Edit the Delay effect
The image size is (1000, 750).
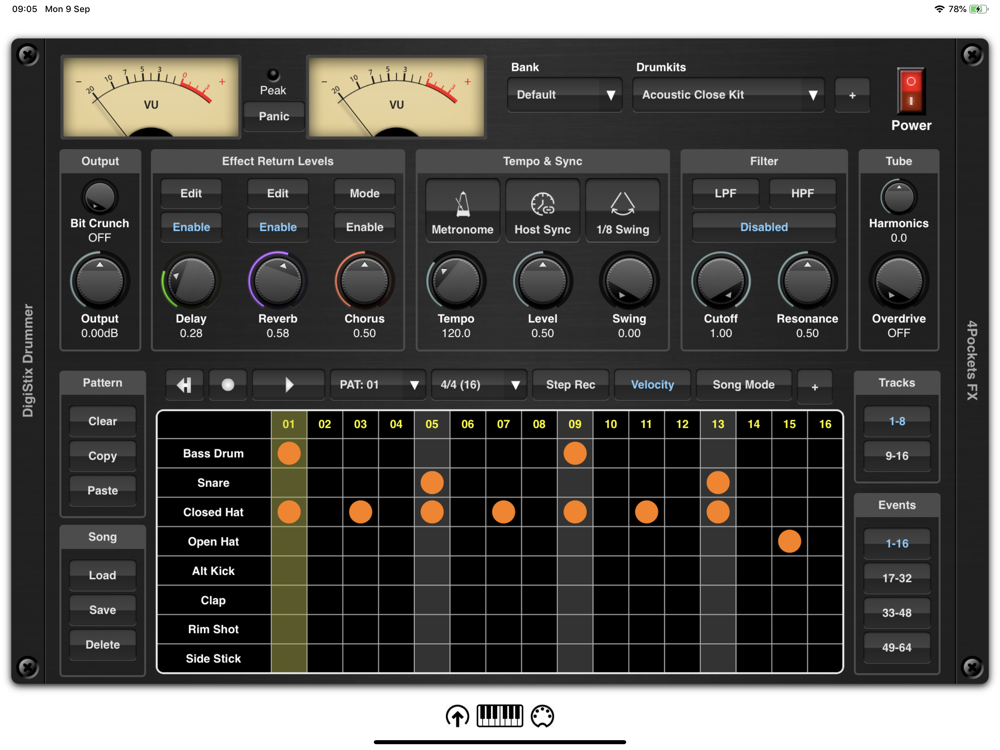(x=191, y=193)
